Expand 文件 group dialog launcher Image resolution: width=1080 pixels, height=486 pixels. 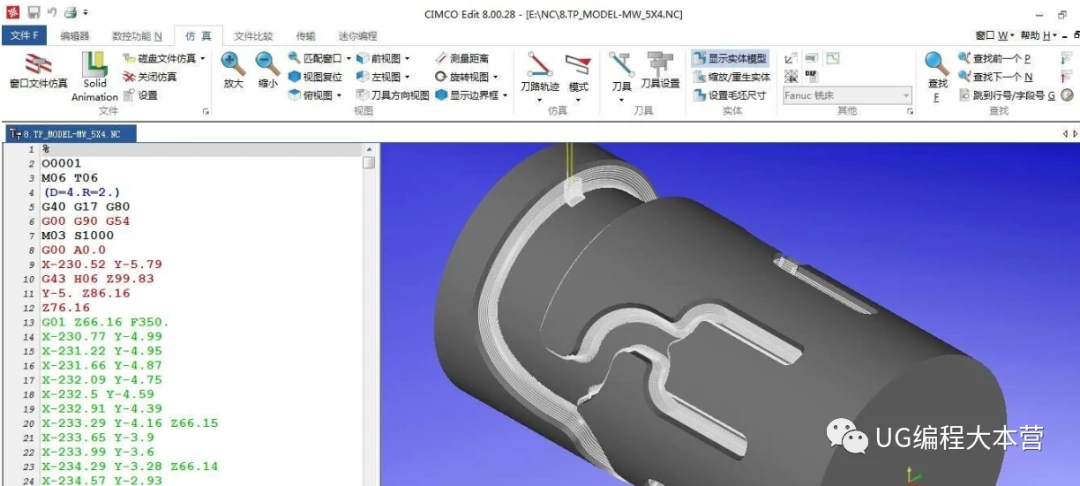206,111
